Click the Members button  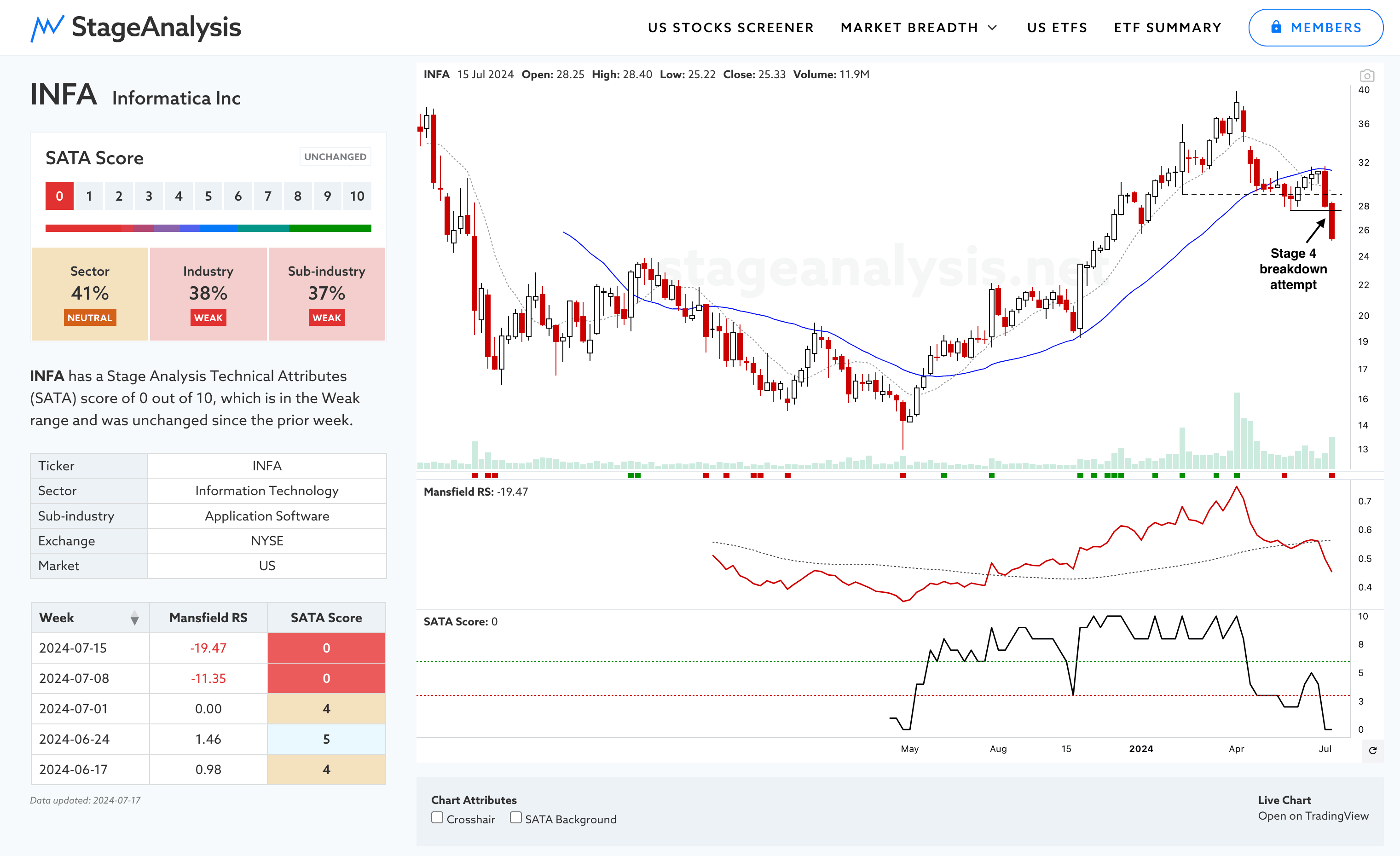[x=1315, y=27]
